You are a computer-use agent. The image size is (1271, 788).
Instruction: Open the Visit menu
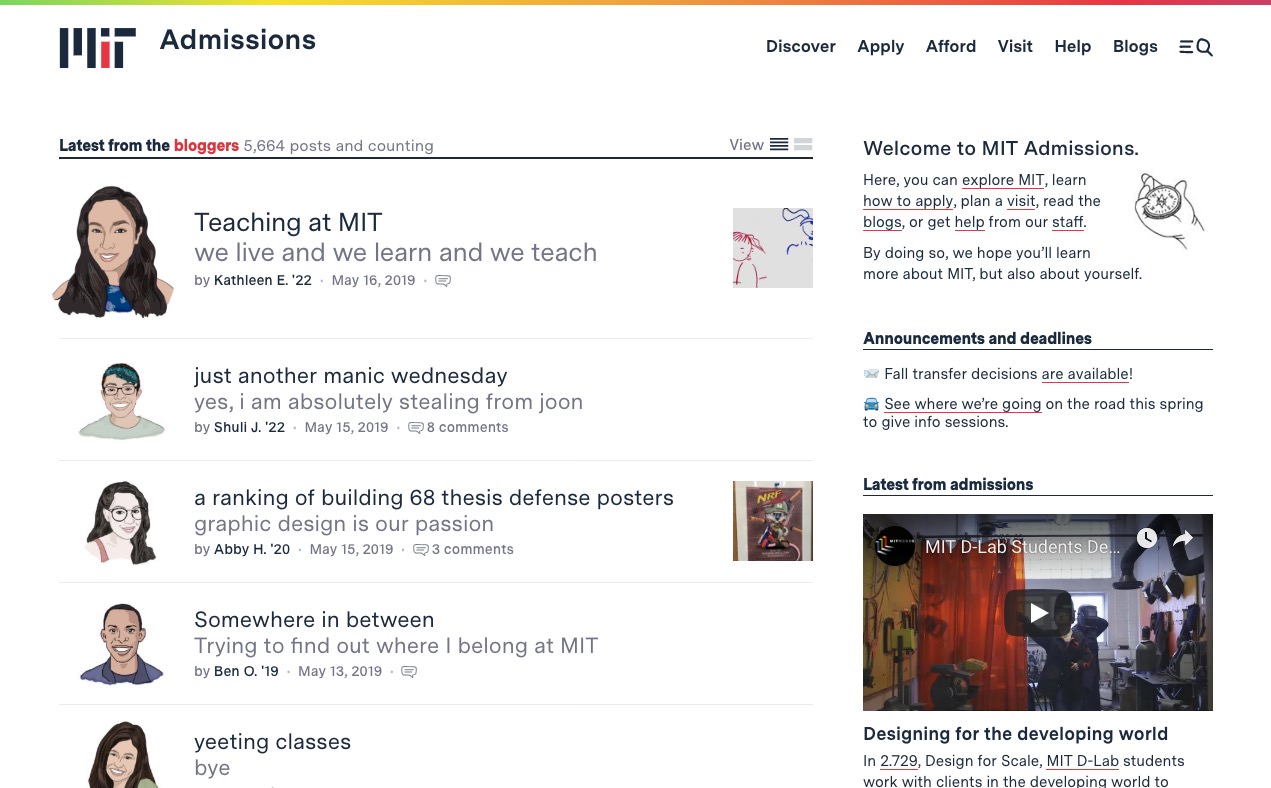tap(1015, 46)
